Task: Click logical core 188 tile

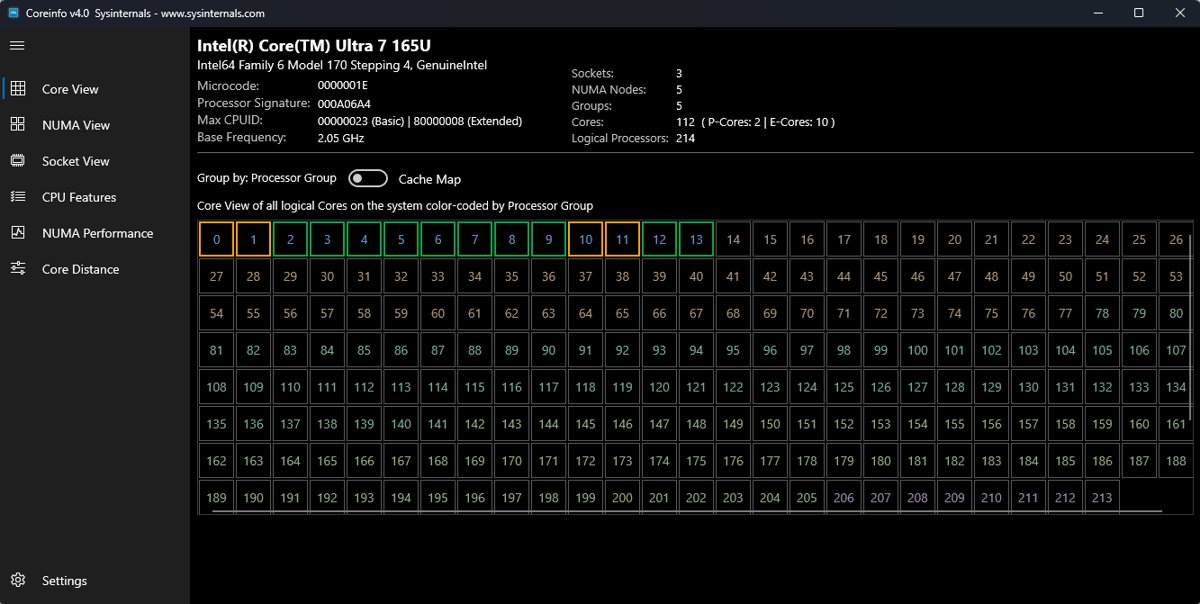Action: tap(1176, 462)
